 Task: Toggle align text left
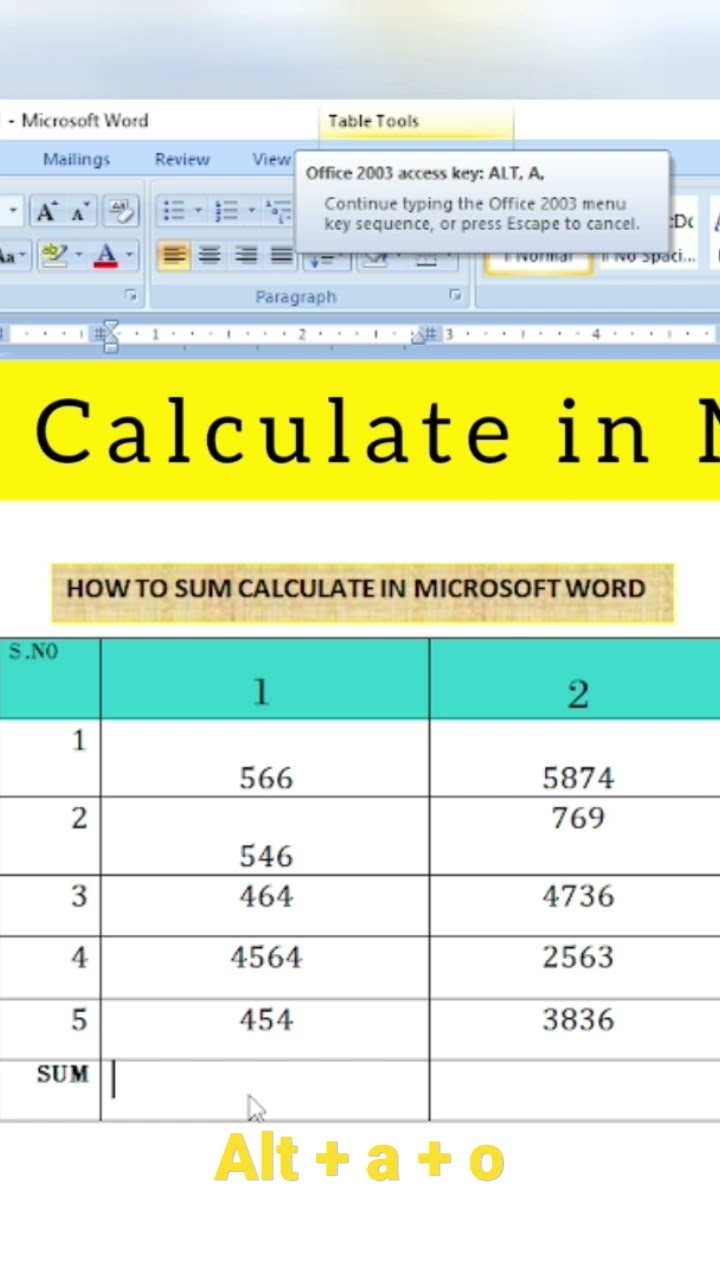(x=174, y=256)
